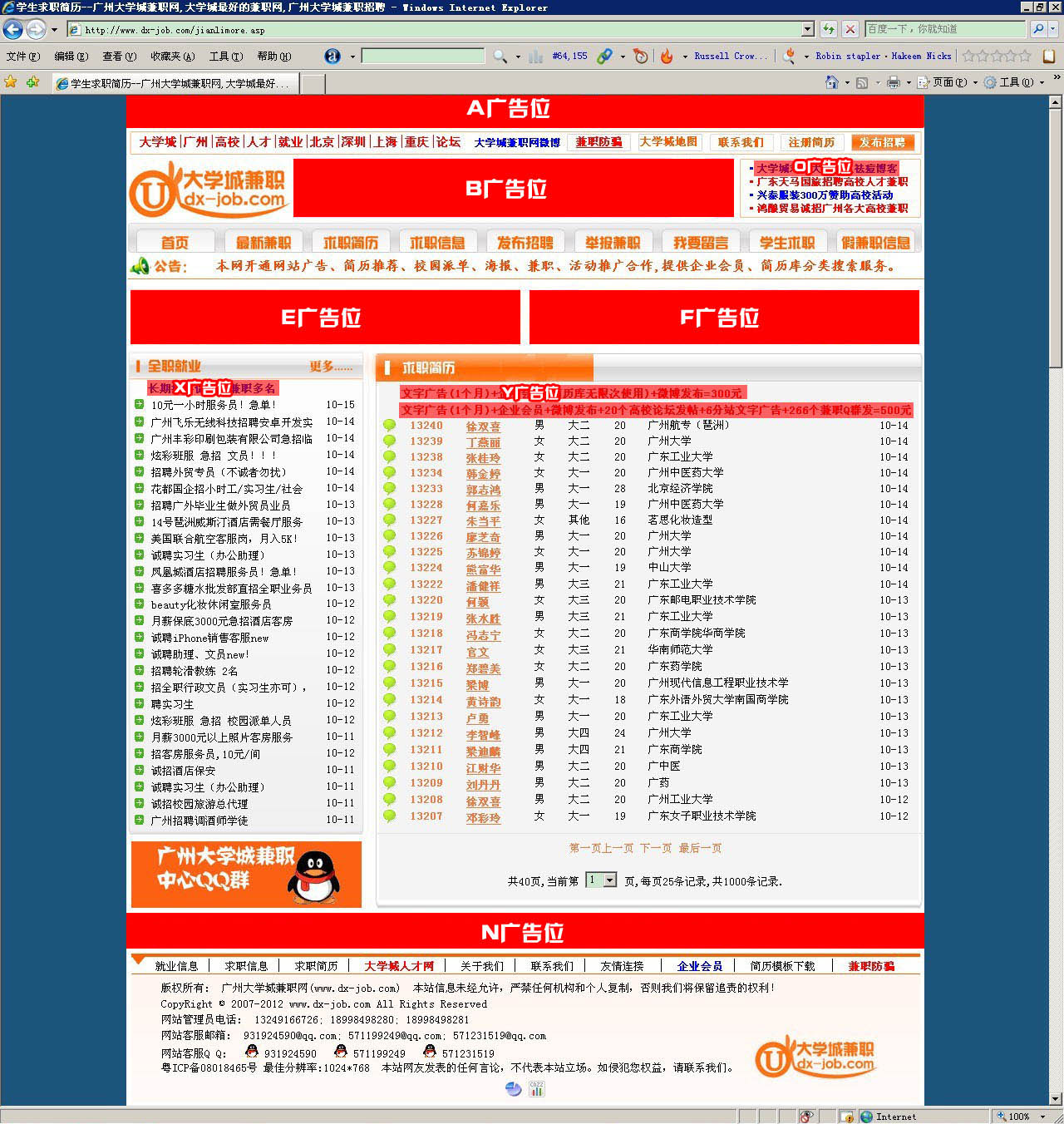This screenshot has width=1064, height=1124.
Task: Click the Home icon in command bar
Action: (831, 82)
